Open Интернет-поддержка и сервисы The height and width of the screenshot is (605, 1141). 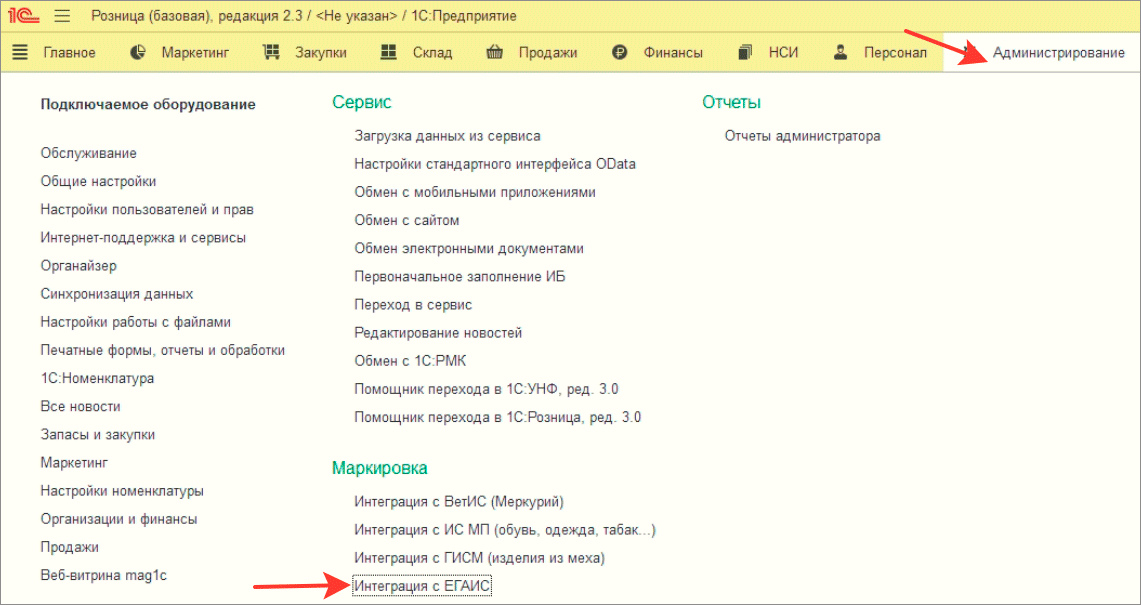point(143,237)
